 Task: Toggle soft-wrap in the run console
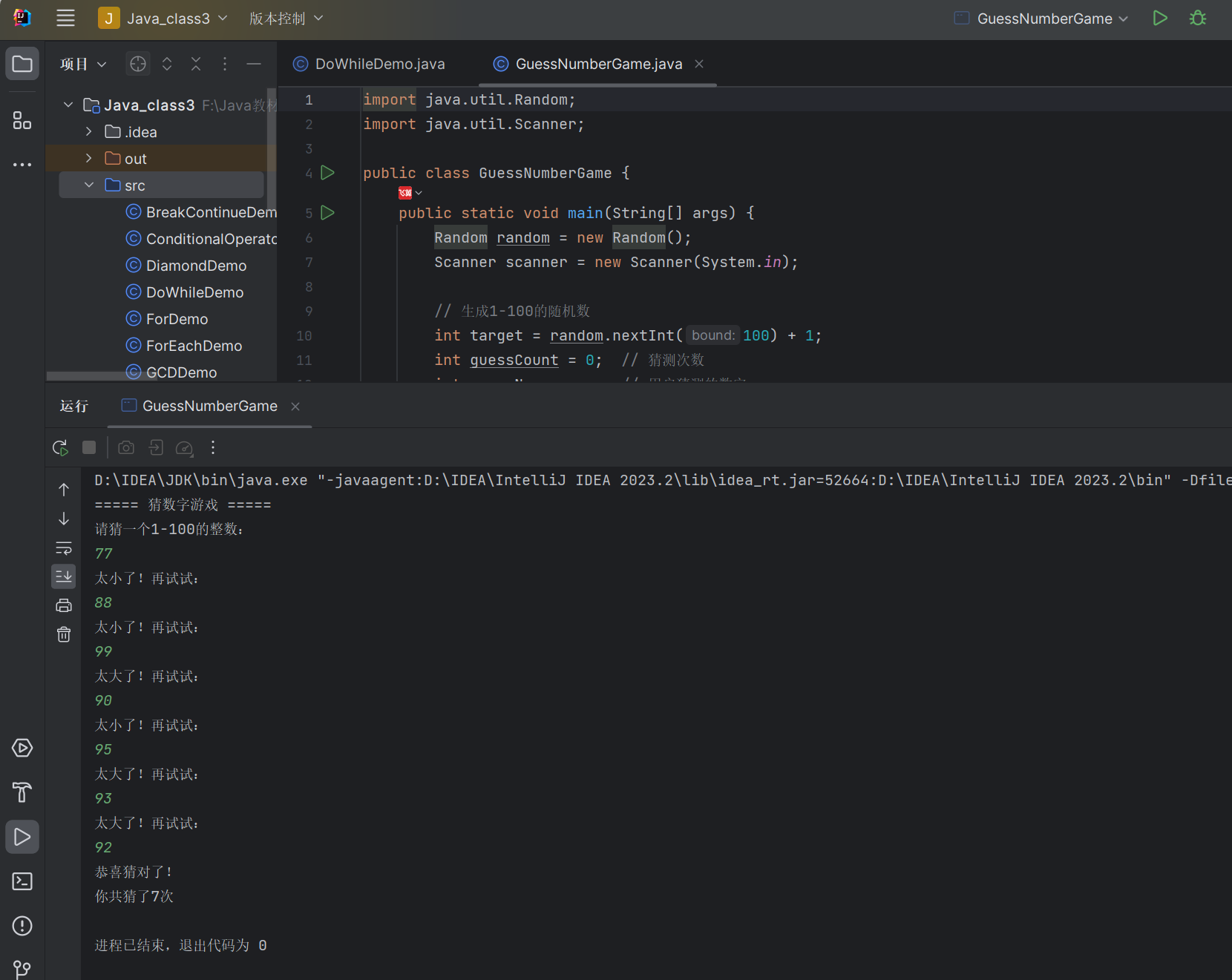64,547
